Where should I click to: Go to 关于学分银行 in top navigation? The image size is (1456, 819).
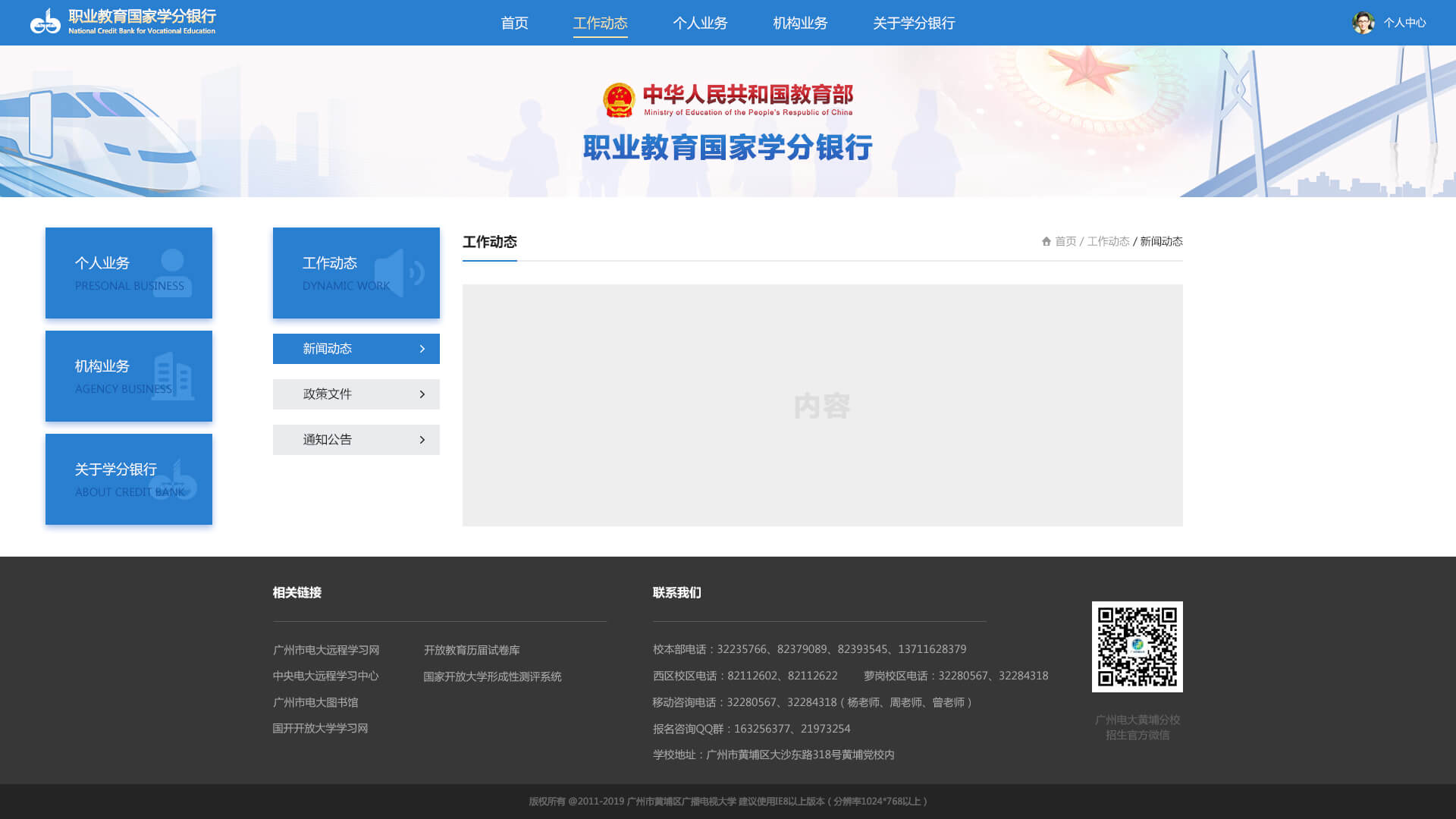pos(913,24)
